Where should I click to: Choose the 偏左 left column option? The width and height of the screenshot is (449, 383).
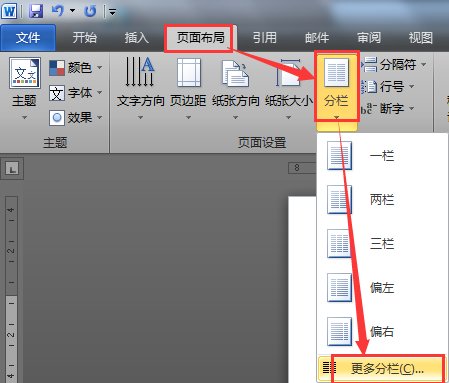382,287
